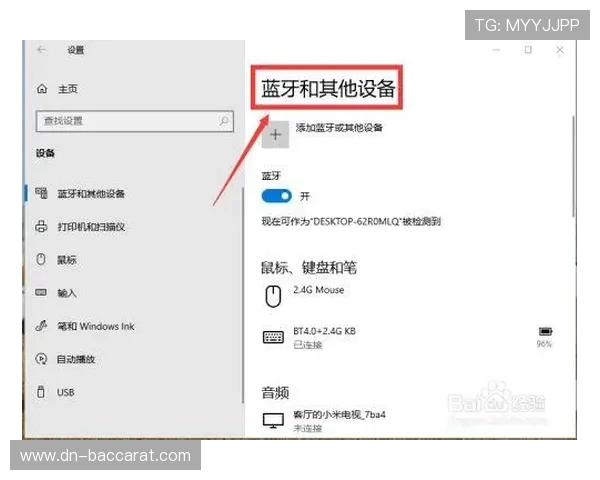600x480 pixels.
Task: Click the autoplay icon beside 自动播放
Action: click(41, 359)
